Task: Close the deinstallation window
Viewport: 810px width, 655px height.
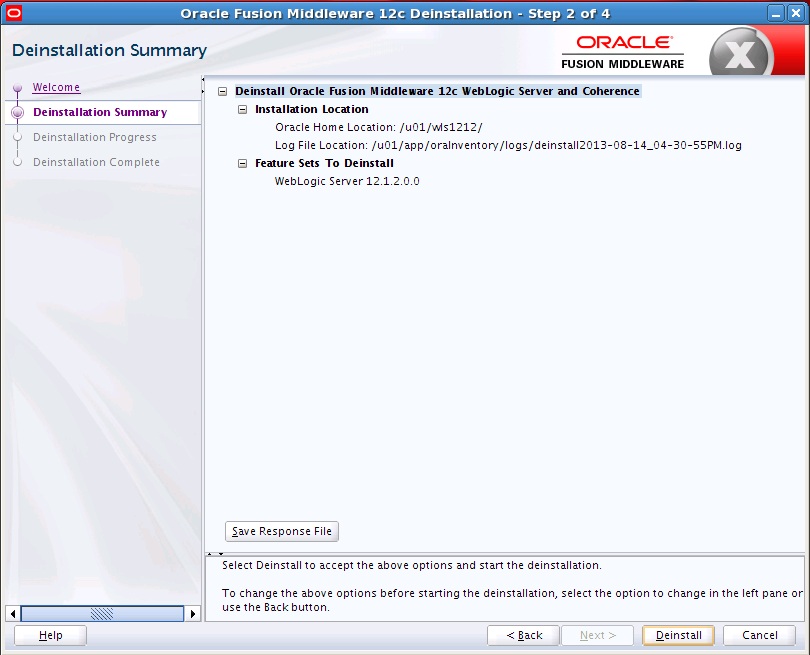Action: pos(796,13)
